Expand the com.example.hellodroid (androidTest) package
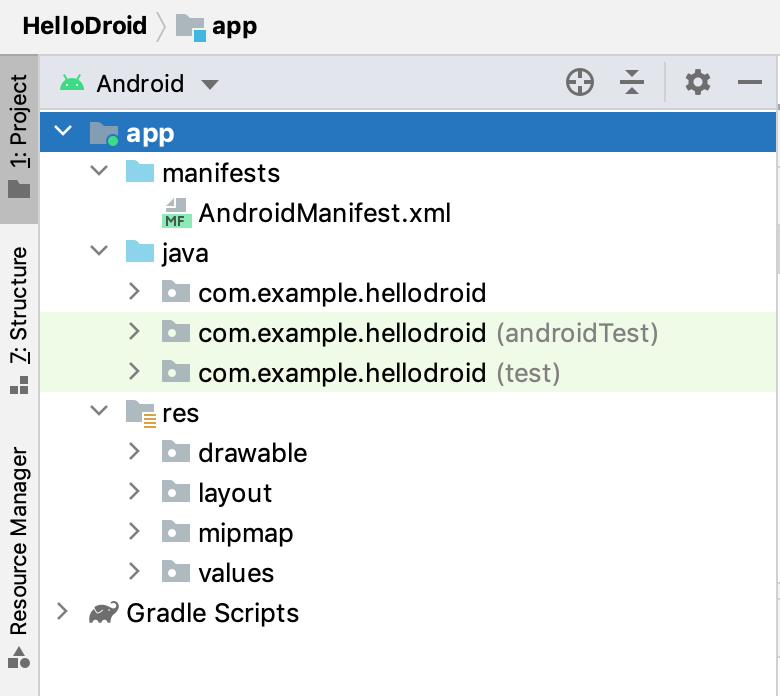The image size is (780, 696). tap(134, 331)
